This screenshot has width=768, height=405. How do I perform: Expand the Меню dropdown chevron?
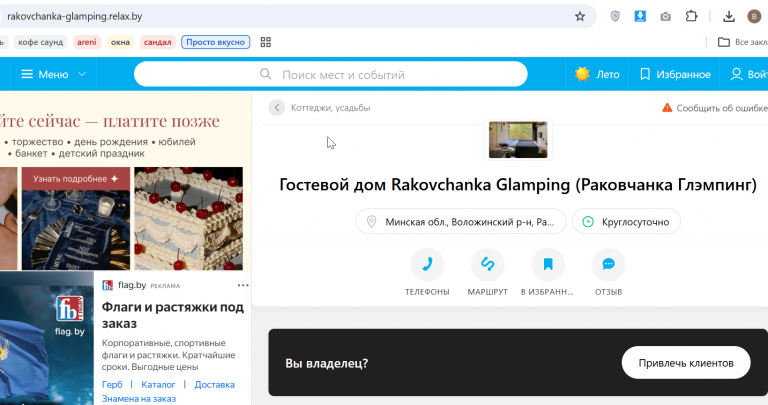click(82, 74)
